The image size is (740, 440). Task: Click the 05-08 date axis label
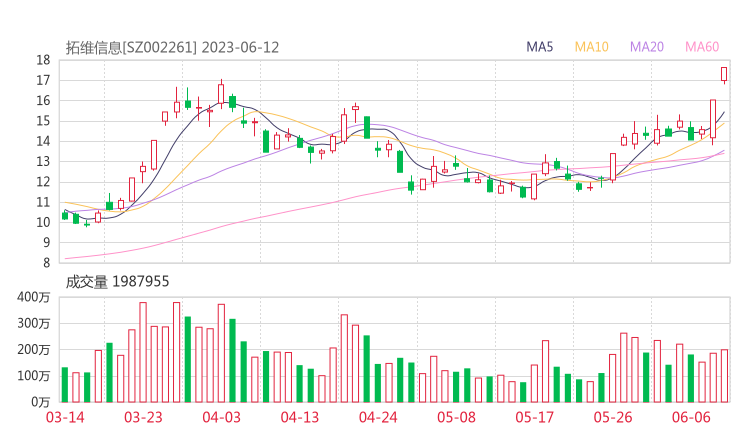point(456,417)
